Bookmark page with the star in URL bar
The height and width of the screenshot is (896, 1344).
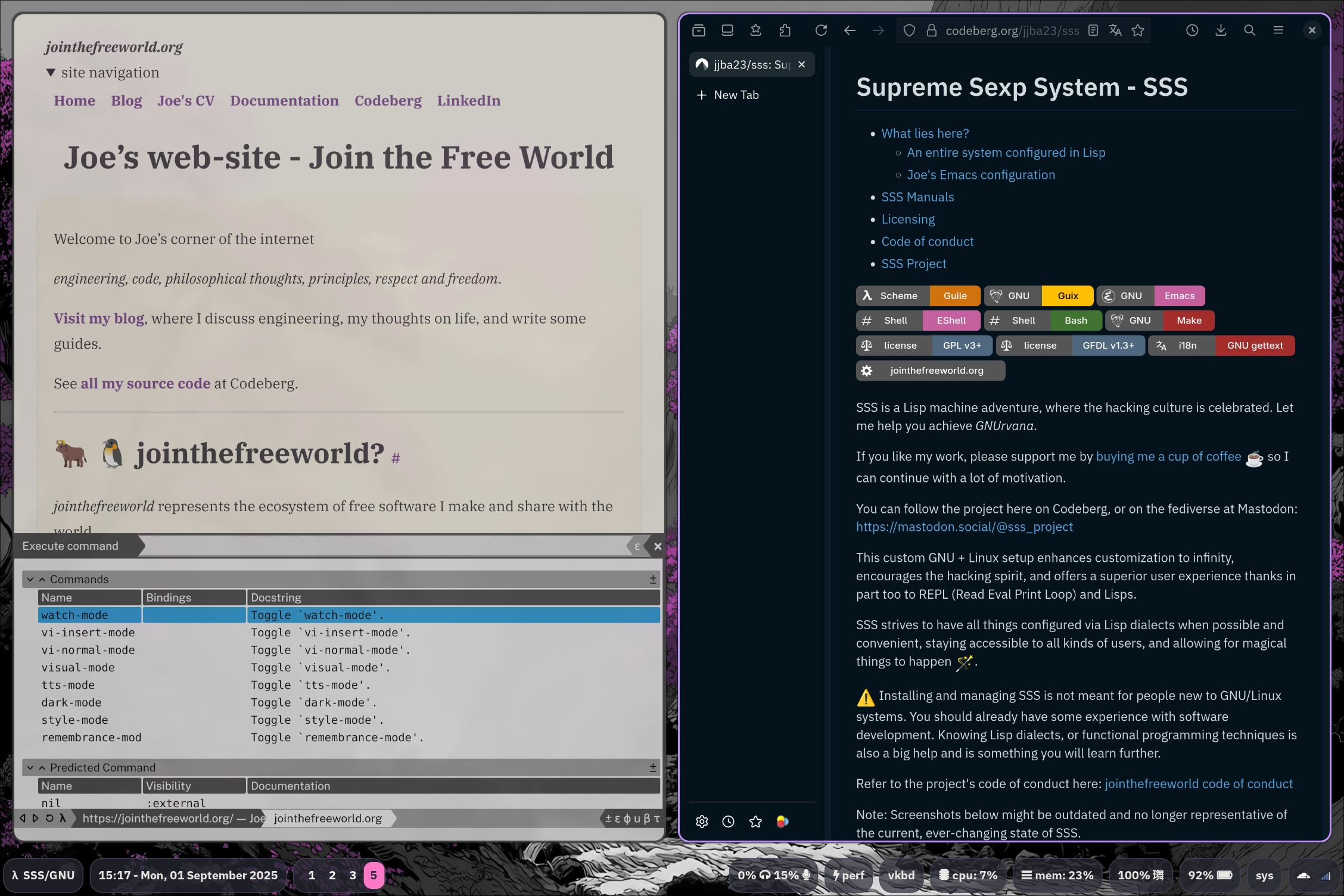click(x=1138, y=30)
